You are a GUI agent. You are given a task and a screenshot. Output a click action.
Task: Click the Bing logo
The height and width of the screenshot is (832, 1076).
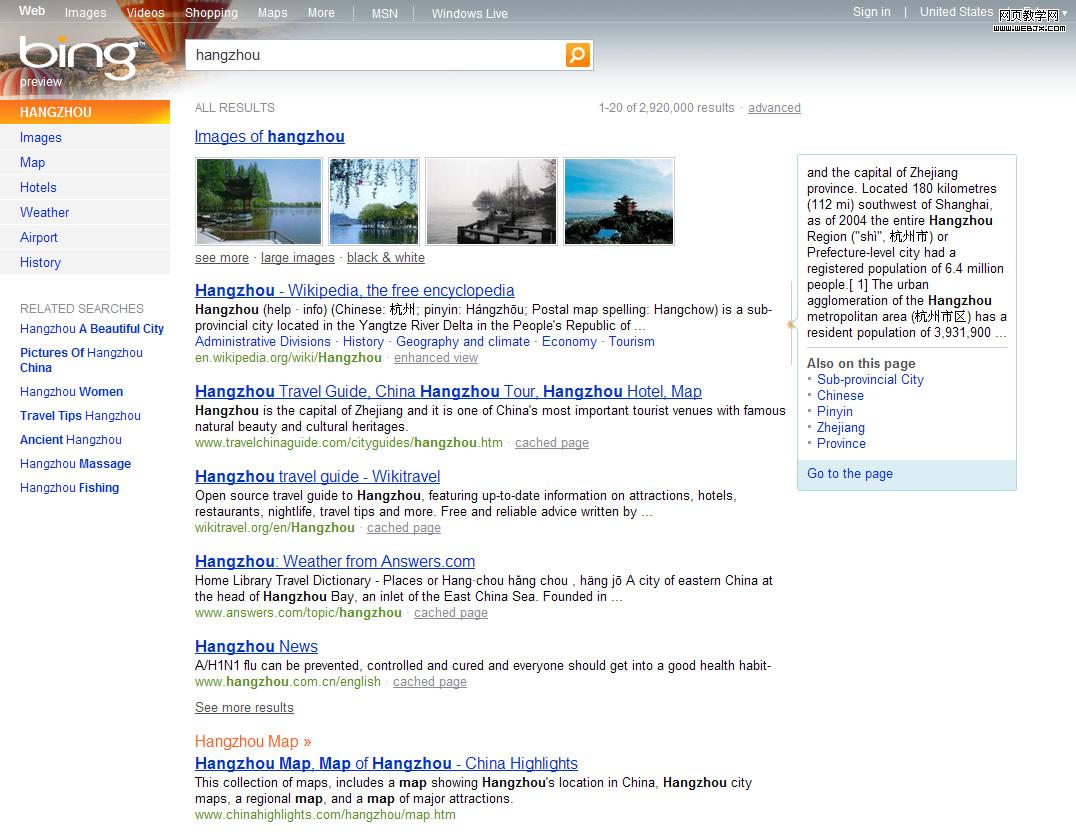(x=77, y=56)
